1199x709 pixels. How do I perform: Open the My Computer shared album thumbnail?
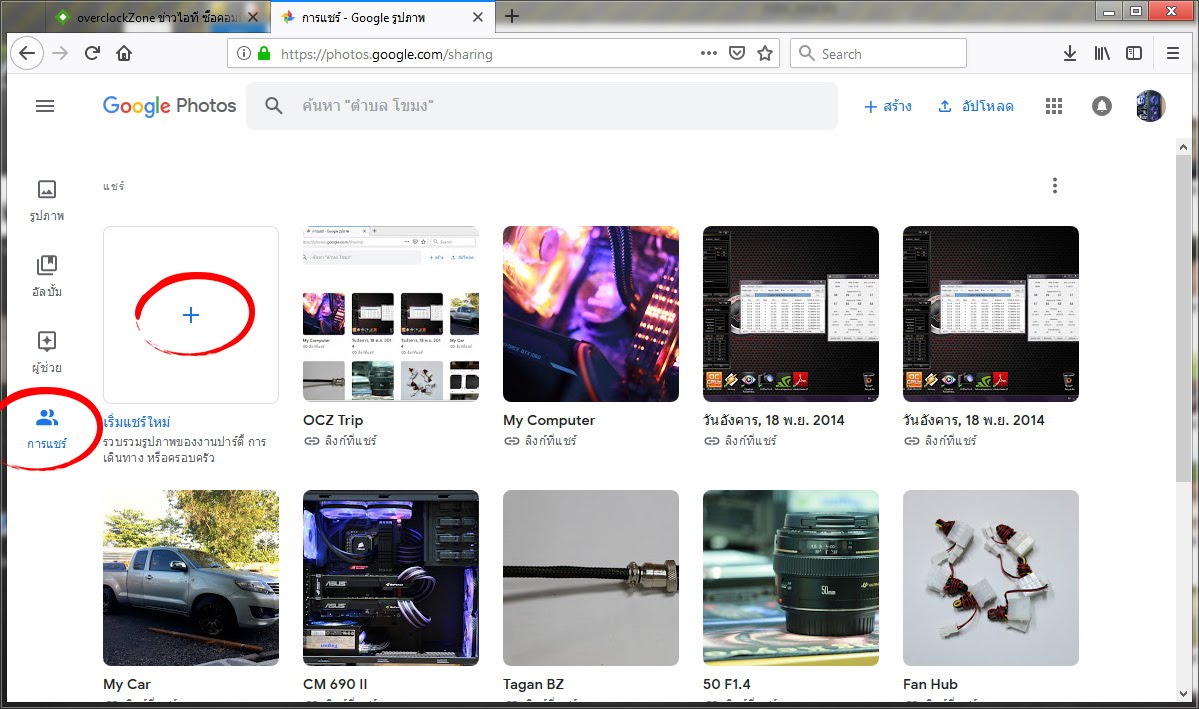(591, 314)
